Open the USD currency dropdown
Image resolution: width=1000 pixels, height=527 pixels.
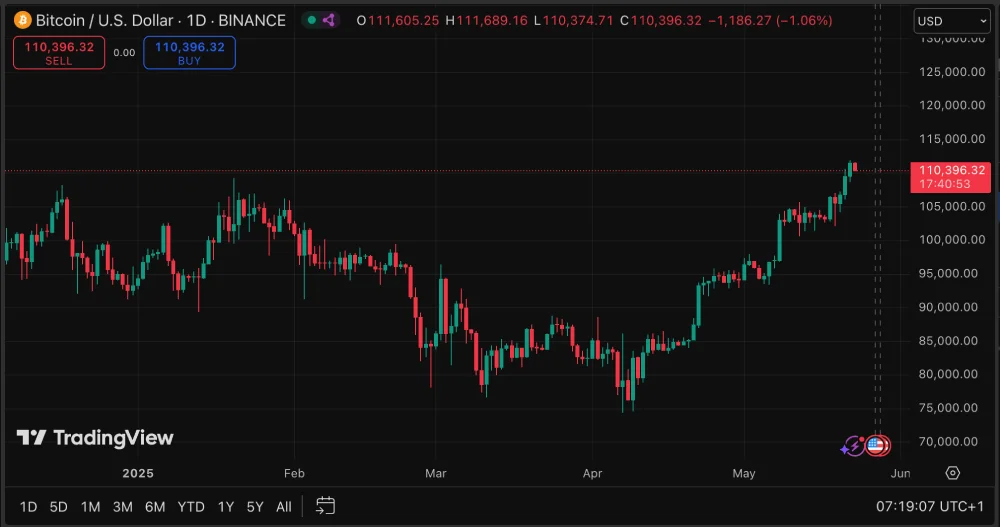pos(952,21)
